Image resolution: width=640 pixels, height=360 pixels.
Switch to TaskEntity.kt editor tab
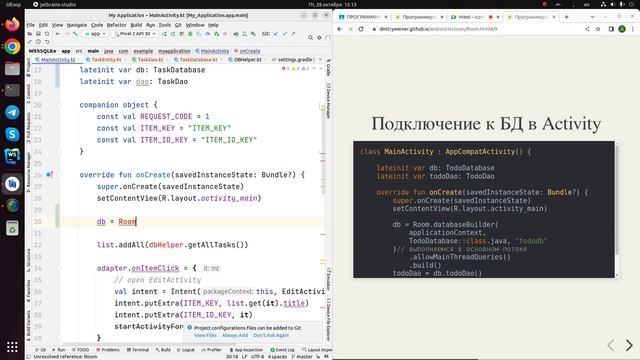pos(106,60)
